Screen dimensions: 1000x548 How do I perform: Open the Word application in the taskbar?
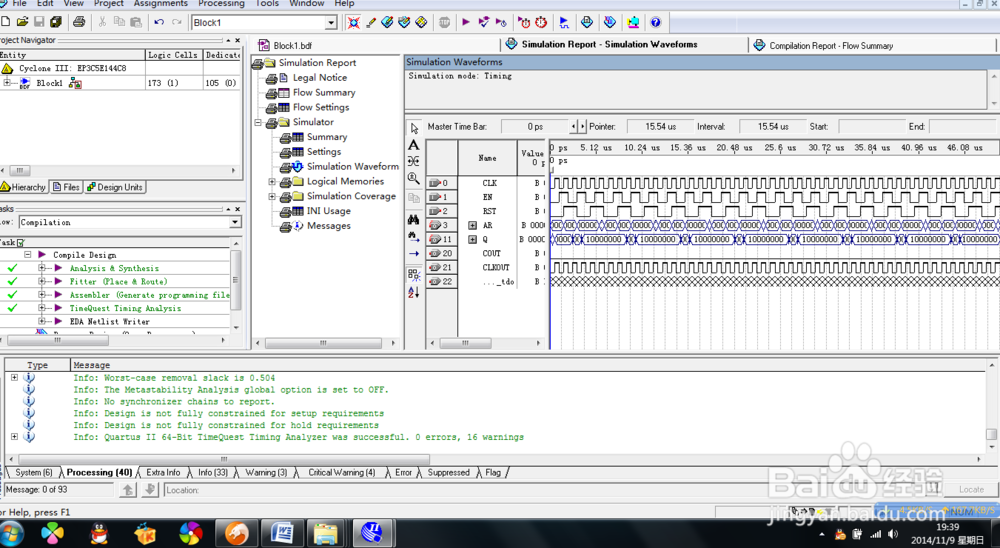pyautogui.click(x=282, y=533)
